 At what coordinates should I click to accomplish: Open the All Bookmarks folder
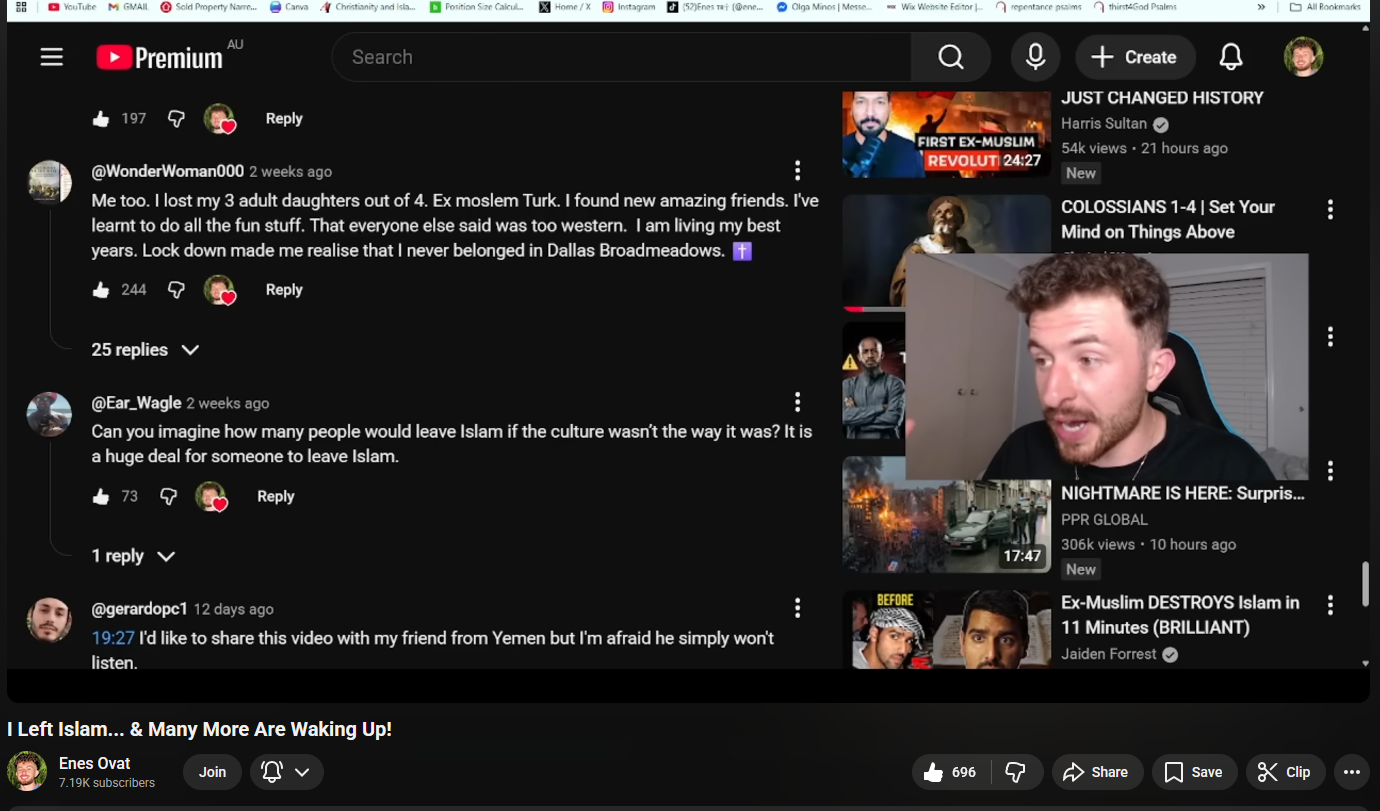coord(1326,7)
